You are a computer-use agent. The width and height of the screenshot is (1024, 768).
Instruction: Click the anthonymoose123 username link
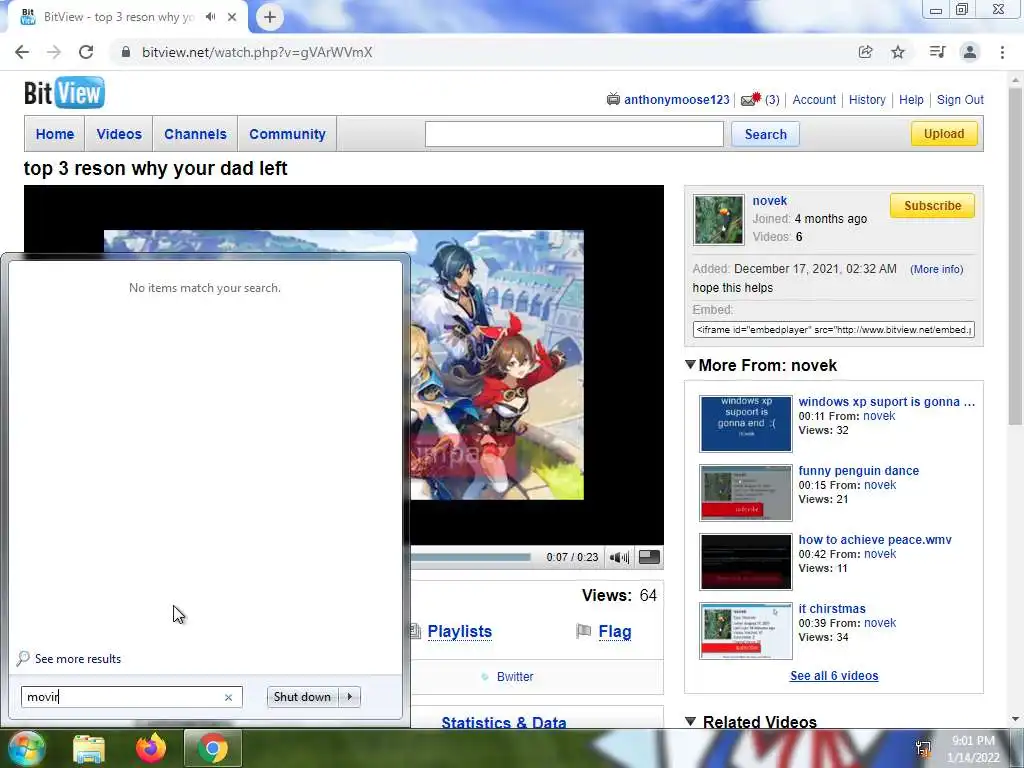677,99
